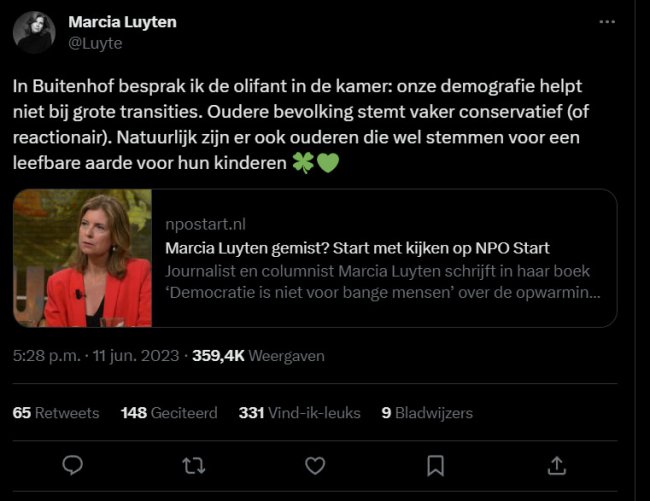View the 65 Retweets list
The width and height of the screenshot is (650, 501).
(x=55, y=413)
